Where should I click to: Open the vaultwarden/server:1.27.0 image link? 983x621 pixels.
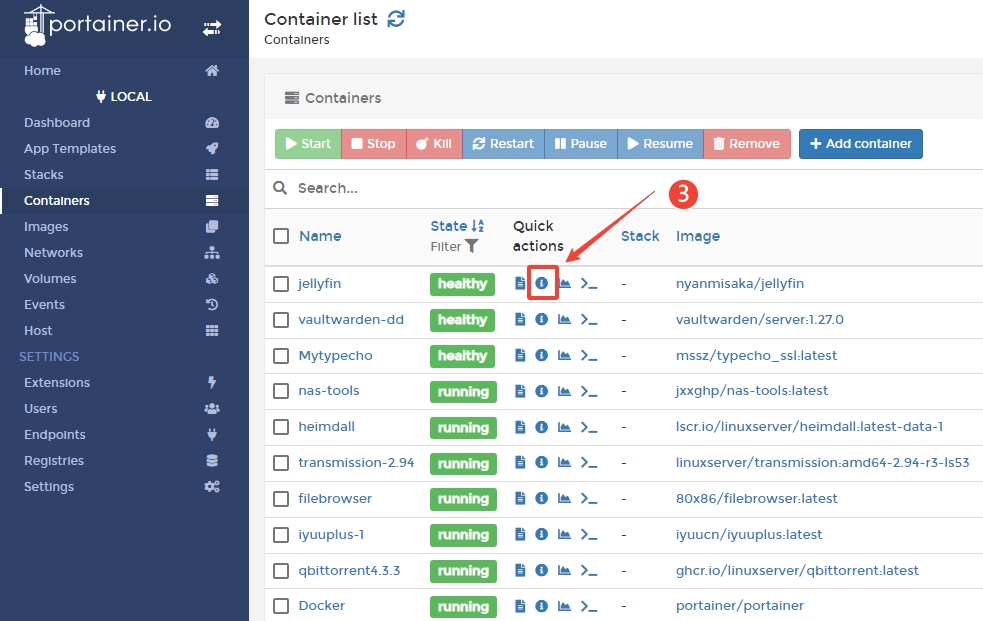760,320
